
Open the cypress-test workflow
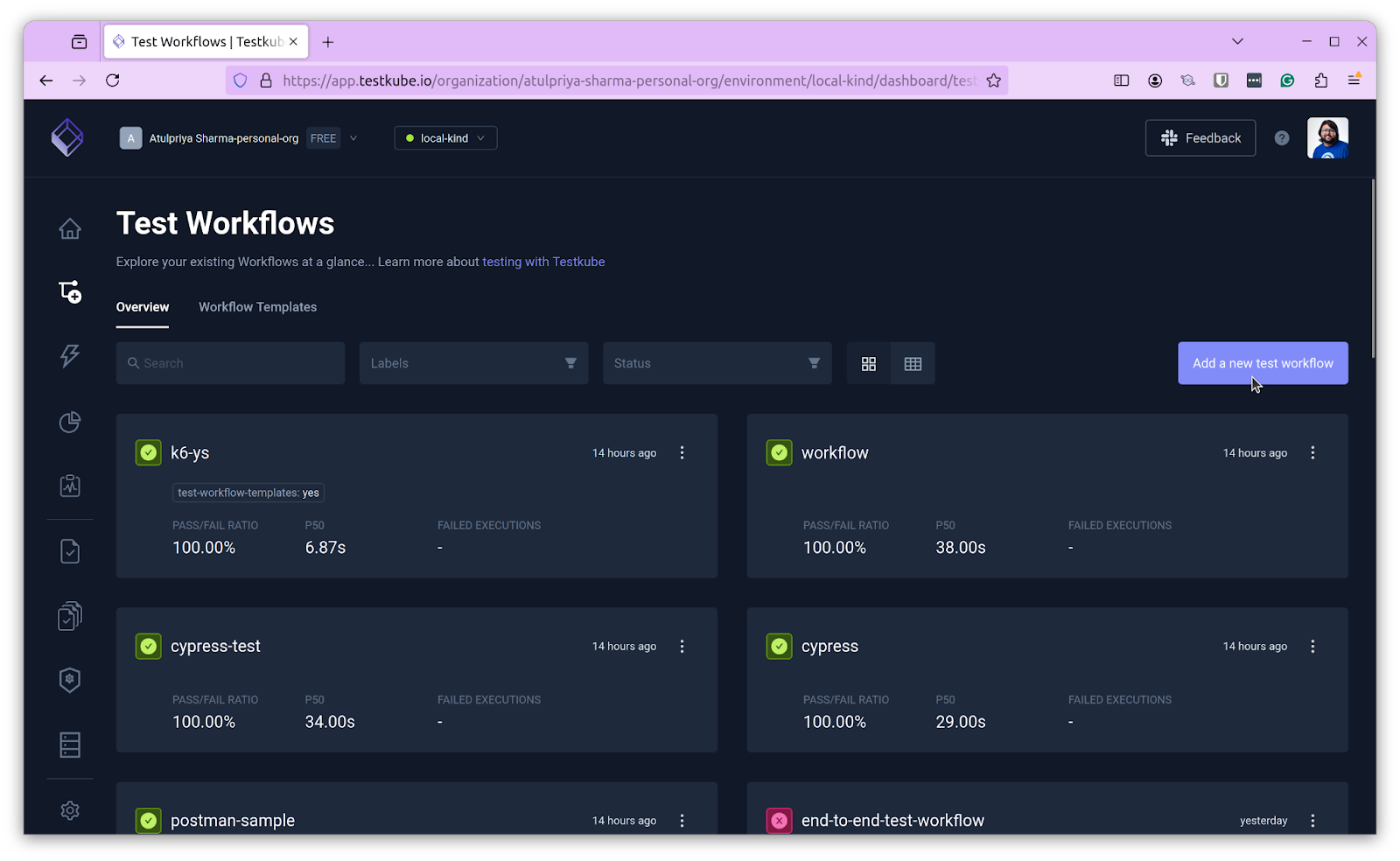pos(215,646)
